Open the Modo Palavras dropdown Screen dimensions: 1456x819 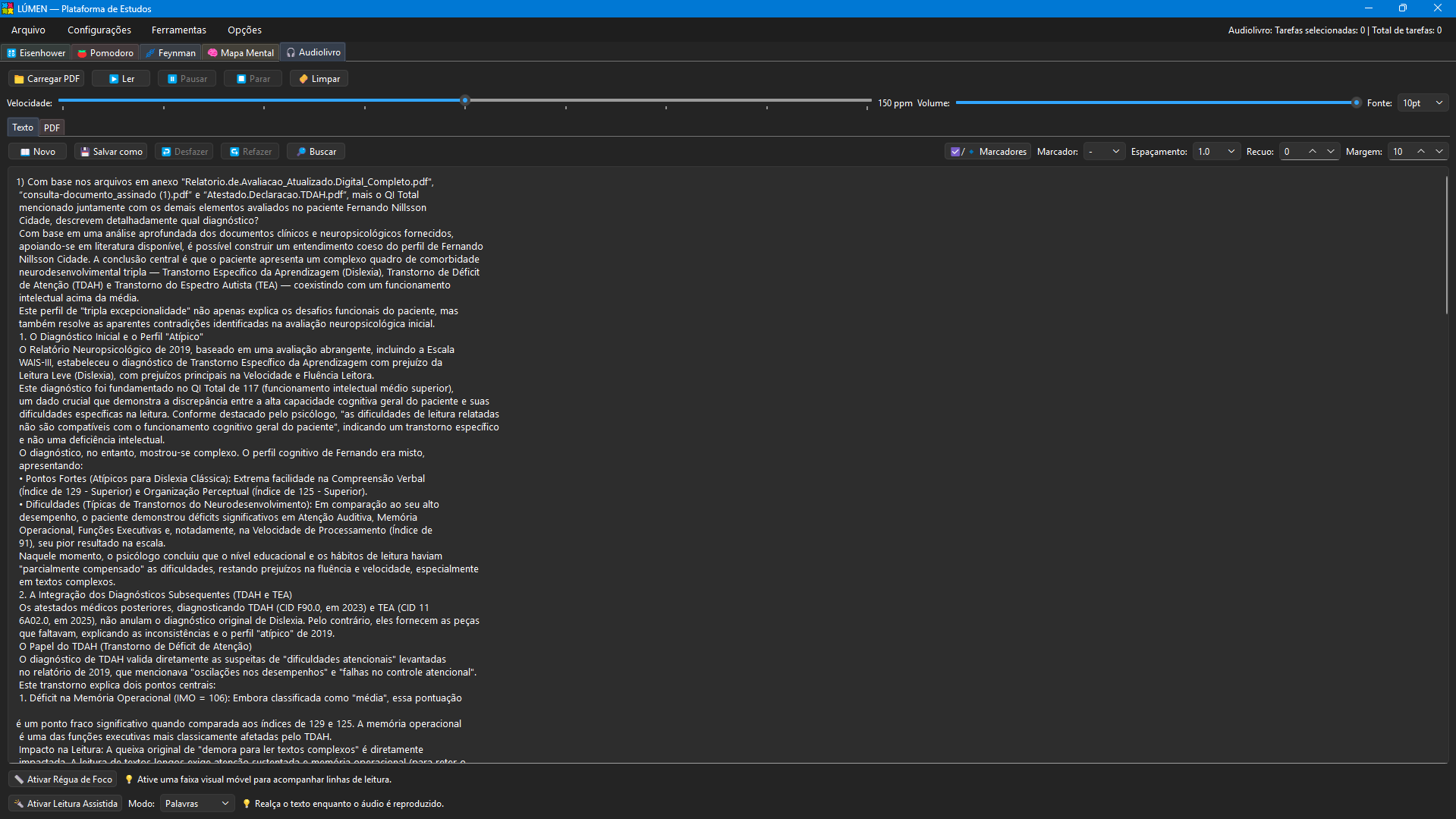click(x=197, y=804)
